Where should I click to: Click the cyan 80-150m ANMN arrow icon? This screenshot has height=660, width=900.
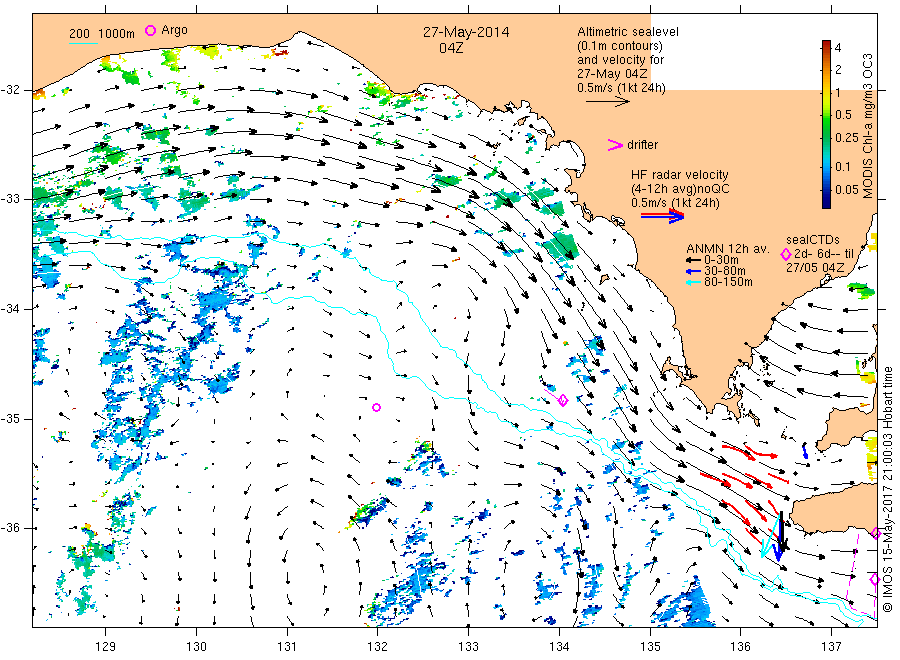pyautogui.click(x=694, y=282)
